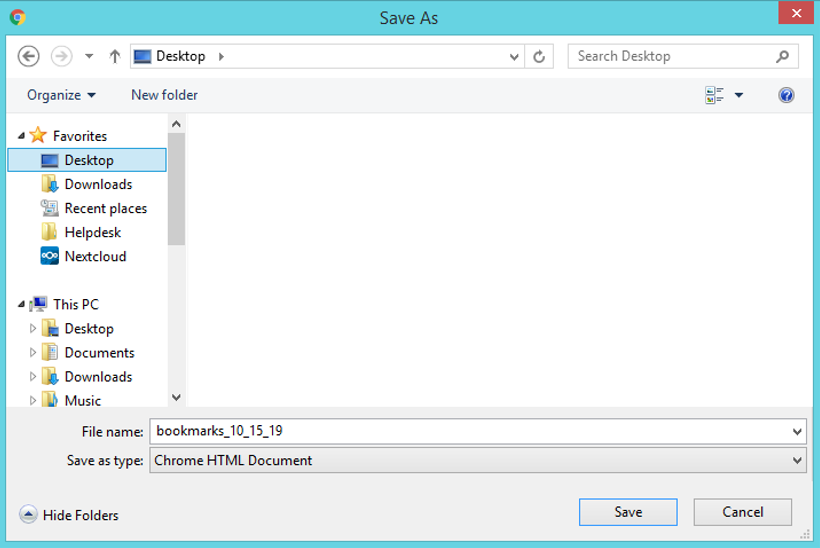Select Favorites in the navigation pane

point(80,136)
